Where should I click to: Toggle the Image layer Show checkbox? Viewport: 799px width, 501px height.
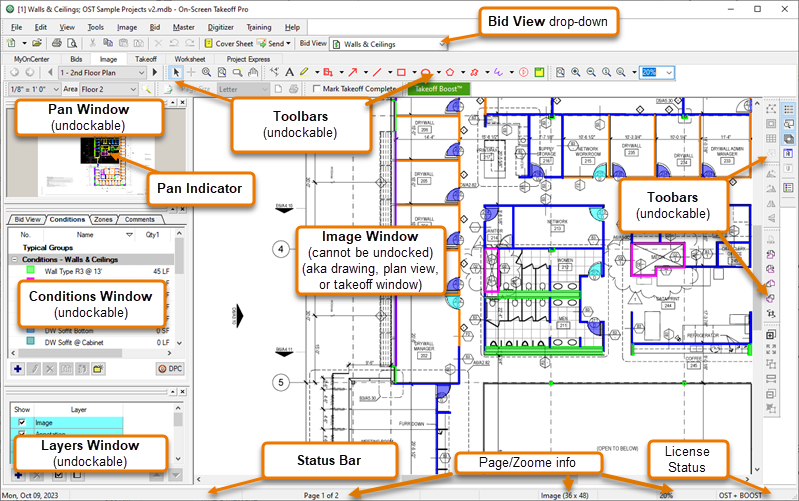(22, 422)
